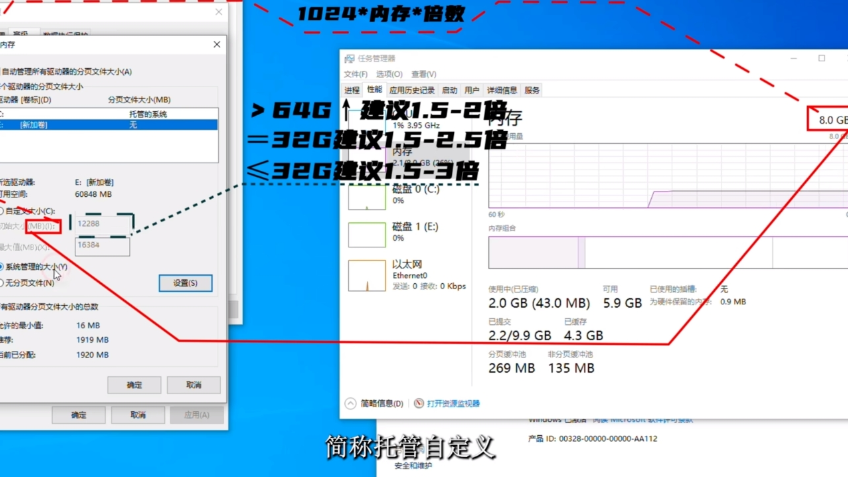Switch to the 进程 tab

(354, 90)
